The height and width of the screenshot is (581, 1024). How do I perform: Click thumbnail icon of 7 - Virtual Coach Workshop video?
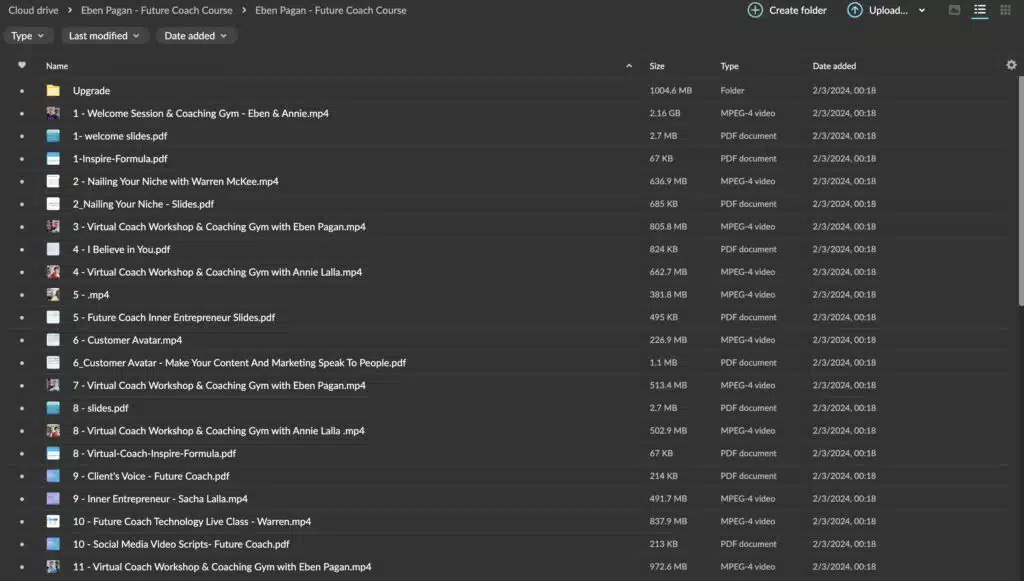click(x=53, y=385)
